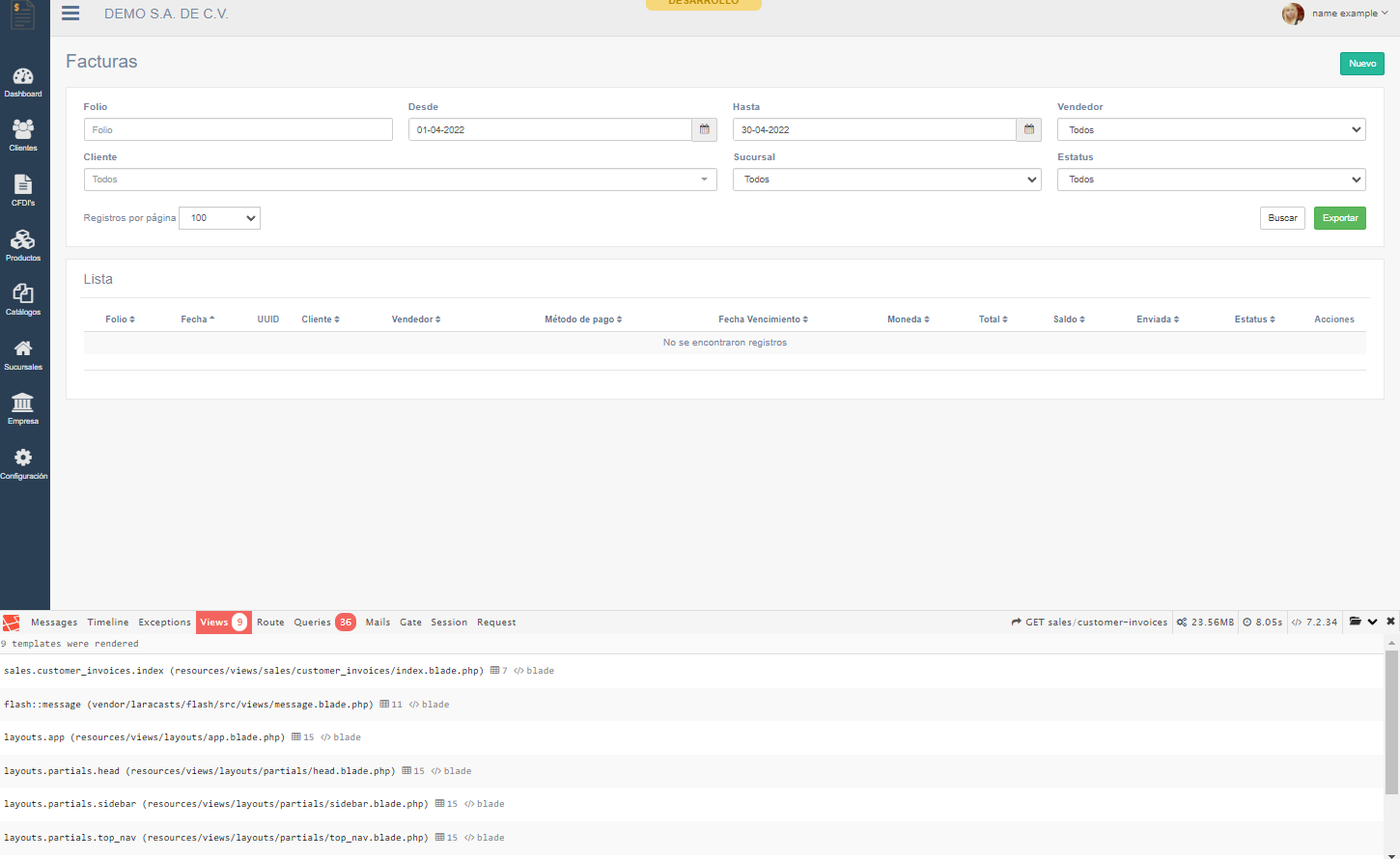Click the user avatar picture

click(1293, 14)
